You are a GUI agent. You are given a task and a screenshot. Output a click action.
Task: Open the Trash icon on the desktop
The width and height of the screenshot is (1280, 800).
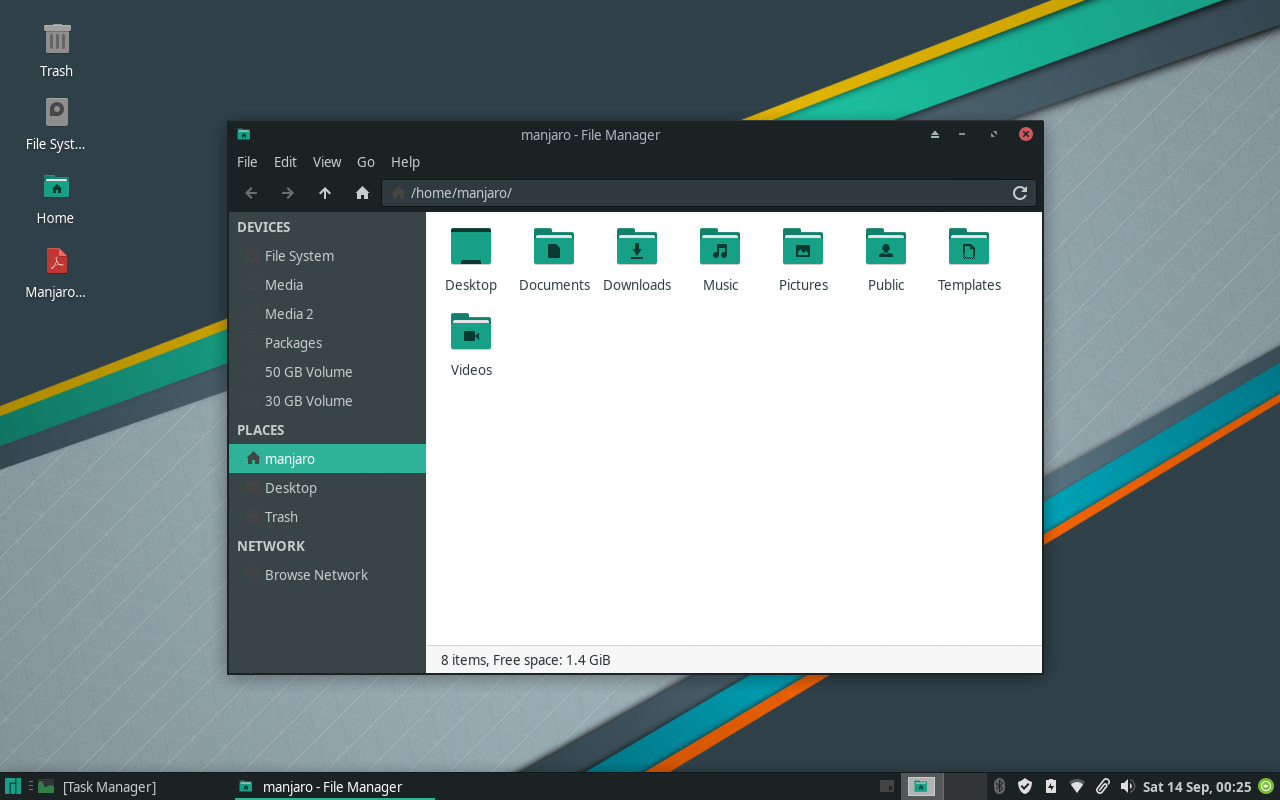point(56,40)
